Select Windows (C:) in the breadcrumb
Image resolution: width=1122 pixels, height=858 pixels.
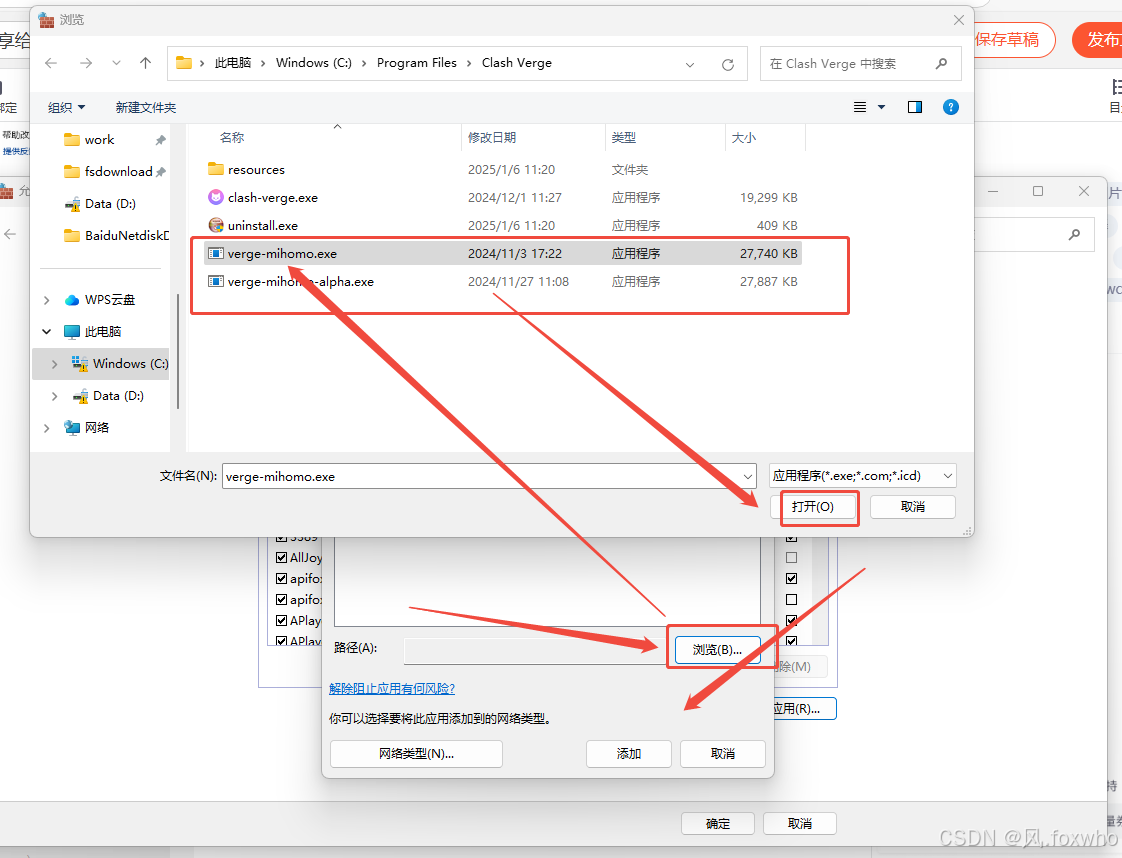313,63
